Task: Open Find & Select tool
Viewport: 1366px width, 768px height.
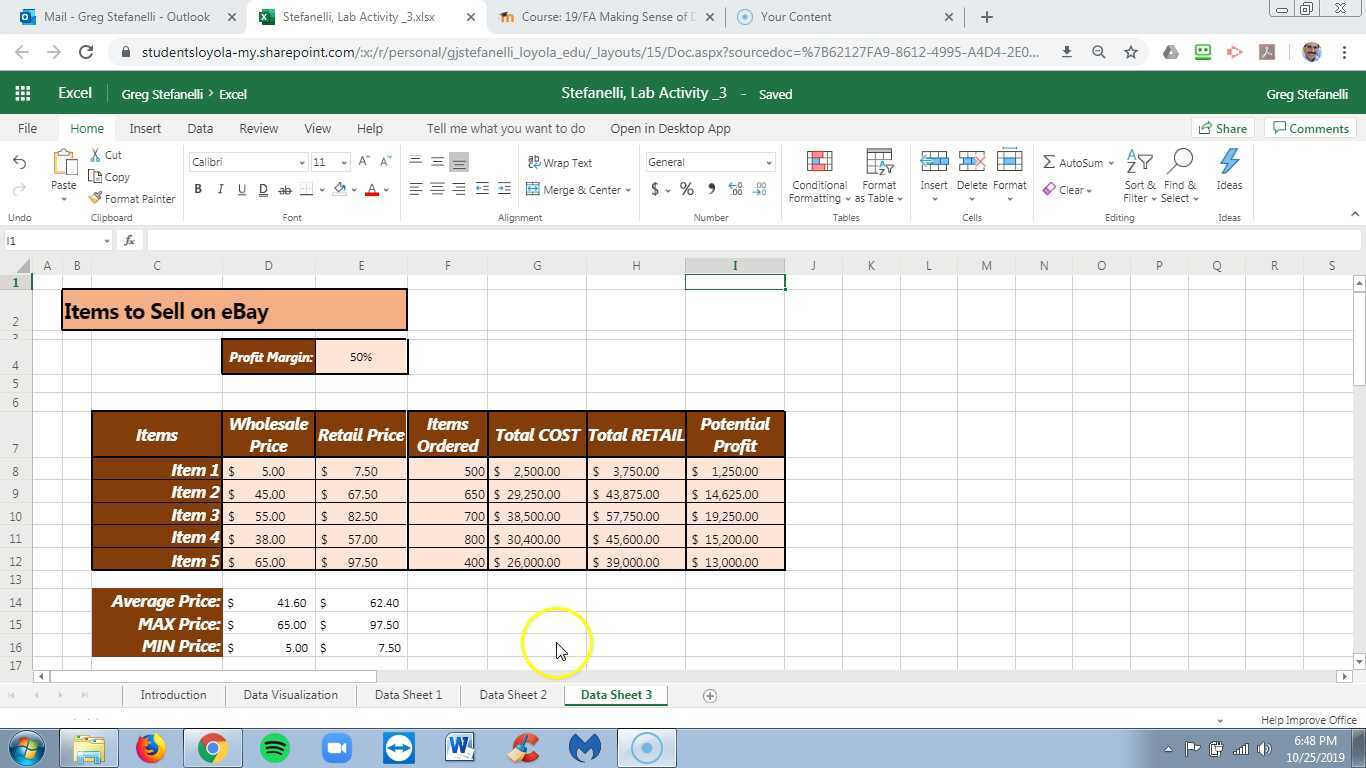Action: [x=1180, y=177]
